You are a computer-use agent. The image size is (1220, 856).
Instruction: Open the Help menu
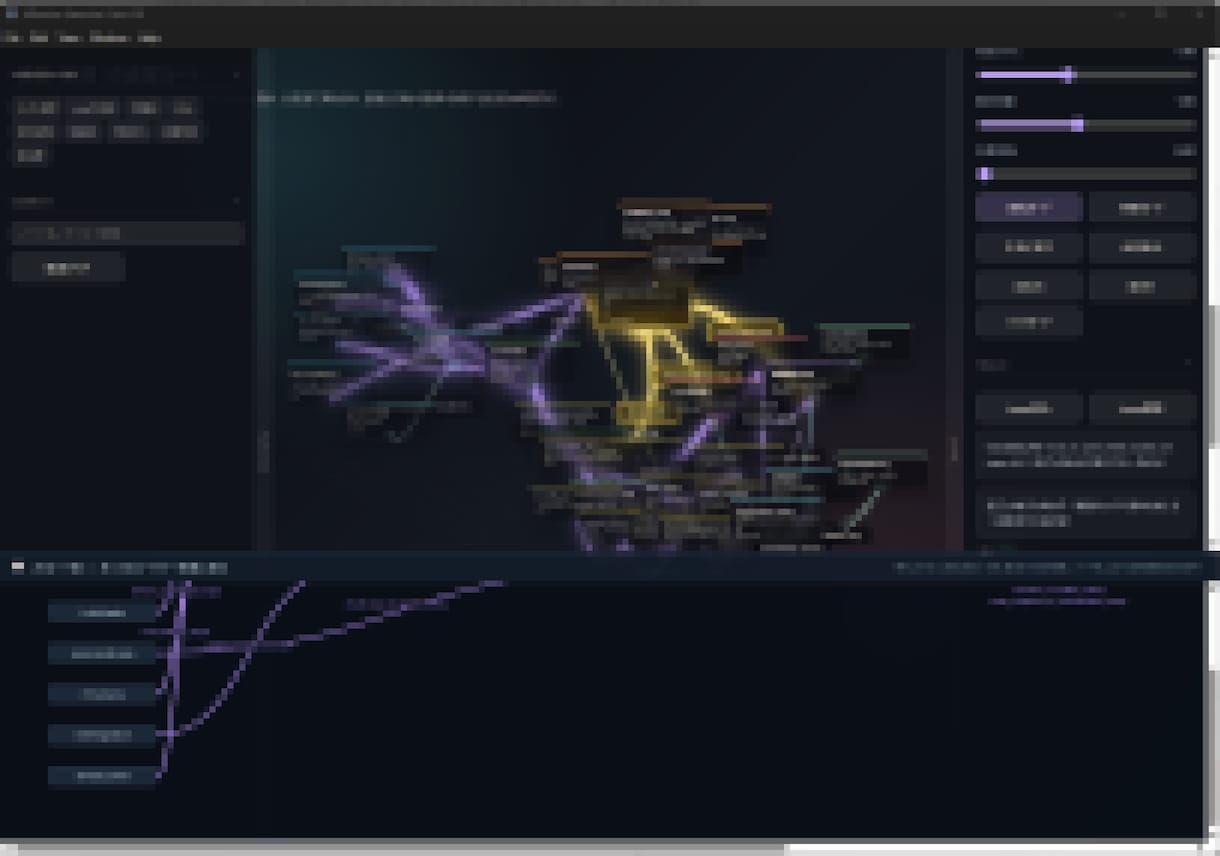[x=149, y=38]
